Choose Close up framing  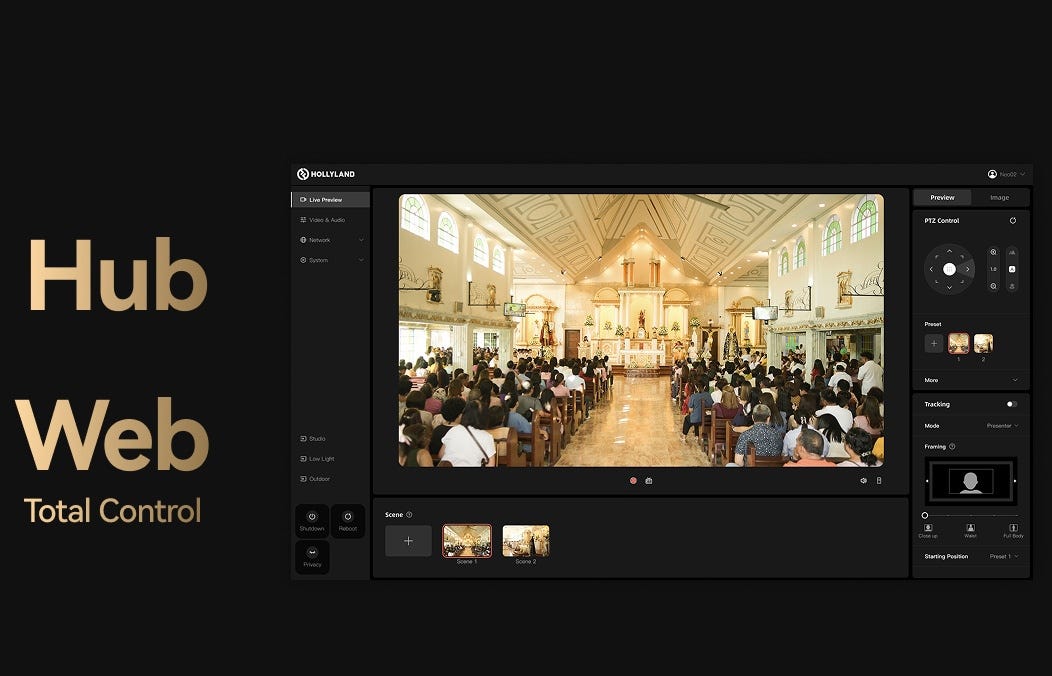pyautogui.click(x=928, y=530)
